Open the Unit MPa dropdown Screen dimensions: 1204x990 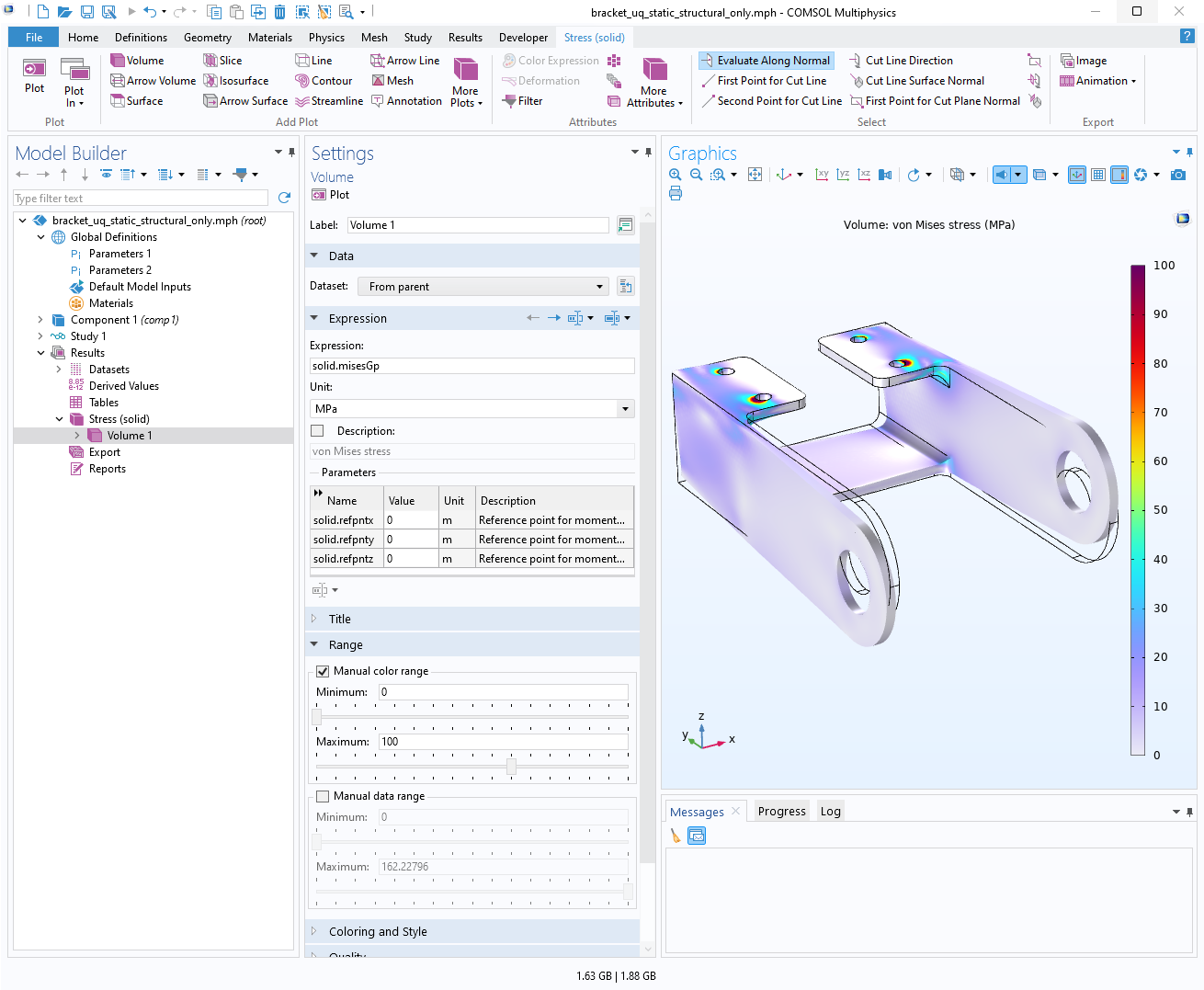[625, 409]
